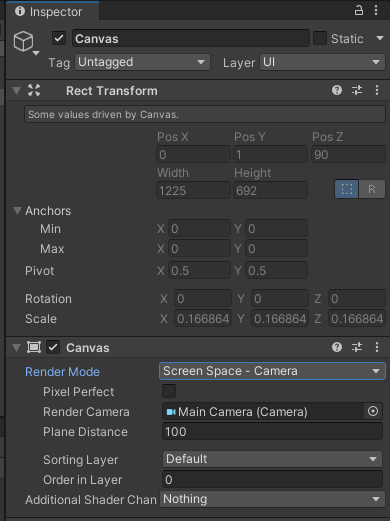Click the Height field showing 692
Viewport: 390px width, 521px height.
pyautogui.click(x=270, y=190)
